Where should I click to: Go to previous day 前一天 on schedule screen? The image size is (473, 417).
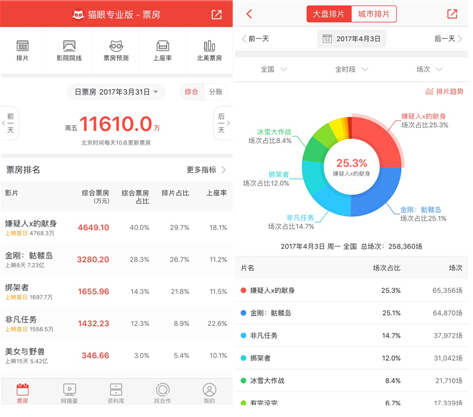255,39
